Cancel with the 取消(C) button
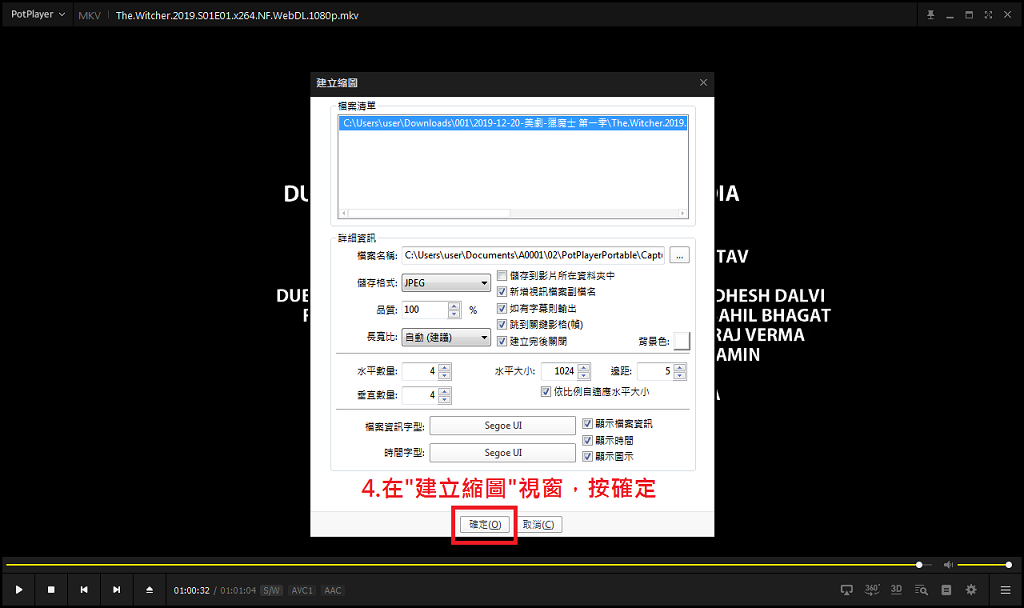This screenshot has width=1024, height=608. click(x=538, y=524)
